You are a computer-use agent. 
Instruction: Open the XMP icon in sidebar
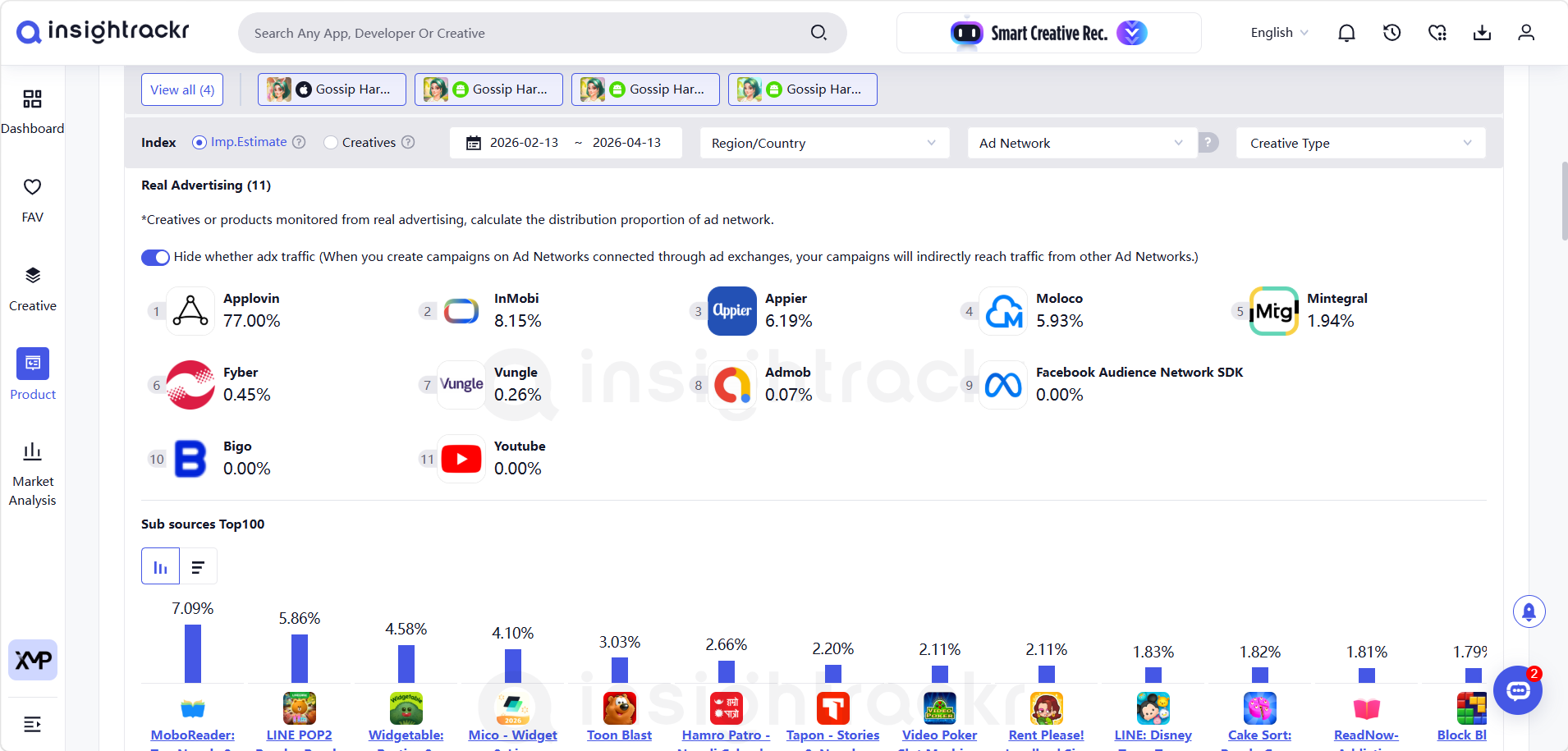coord(33,660)
